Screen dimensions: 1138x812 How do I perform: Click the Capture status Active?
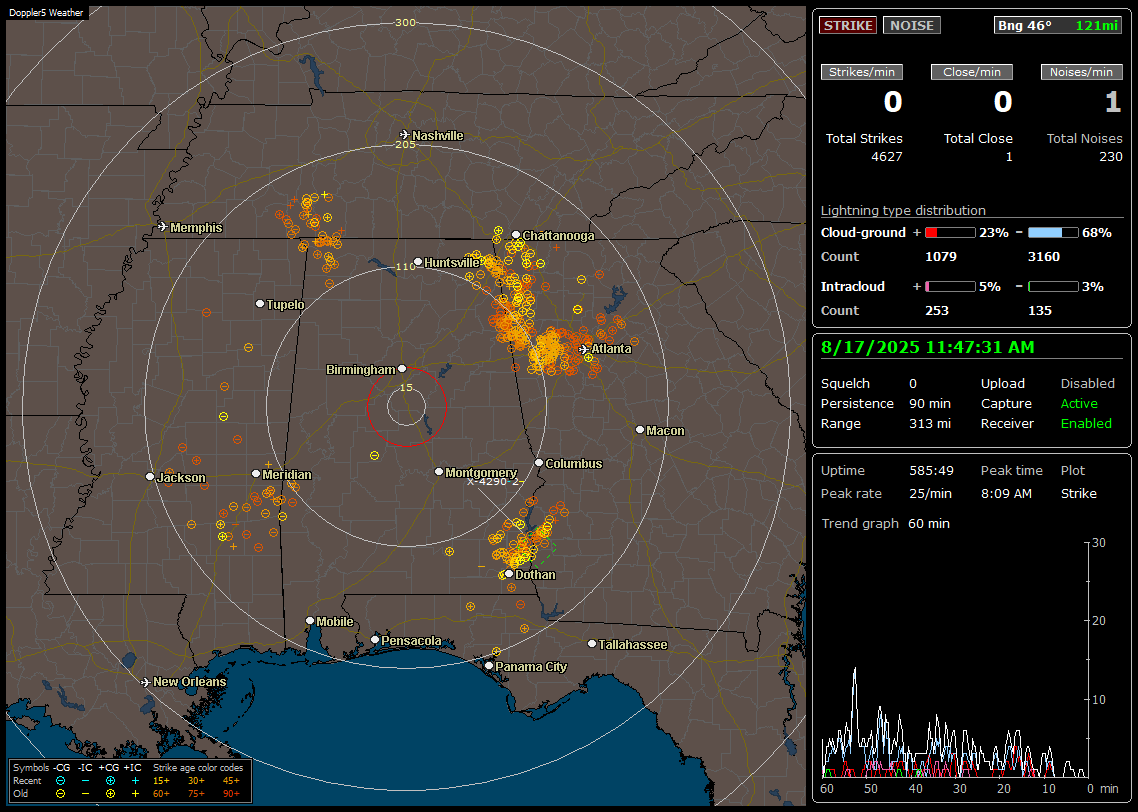click(x=1078, y=403)
